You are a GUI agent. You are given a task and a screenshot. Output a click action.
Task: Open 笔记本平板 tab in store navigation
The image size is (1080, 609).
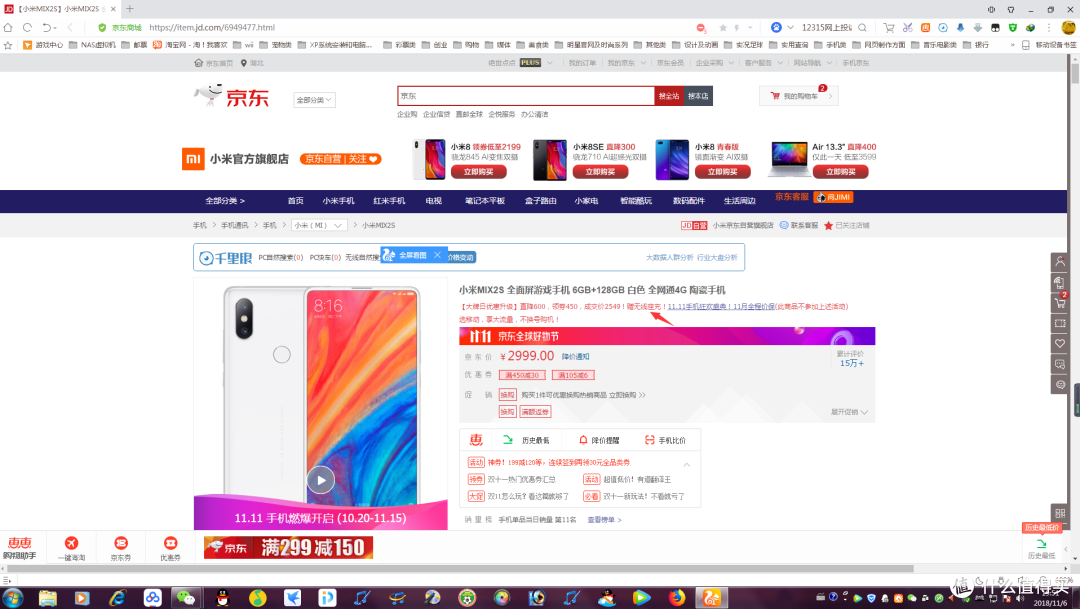tap(485, 200)
